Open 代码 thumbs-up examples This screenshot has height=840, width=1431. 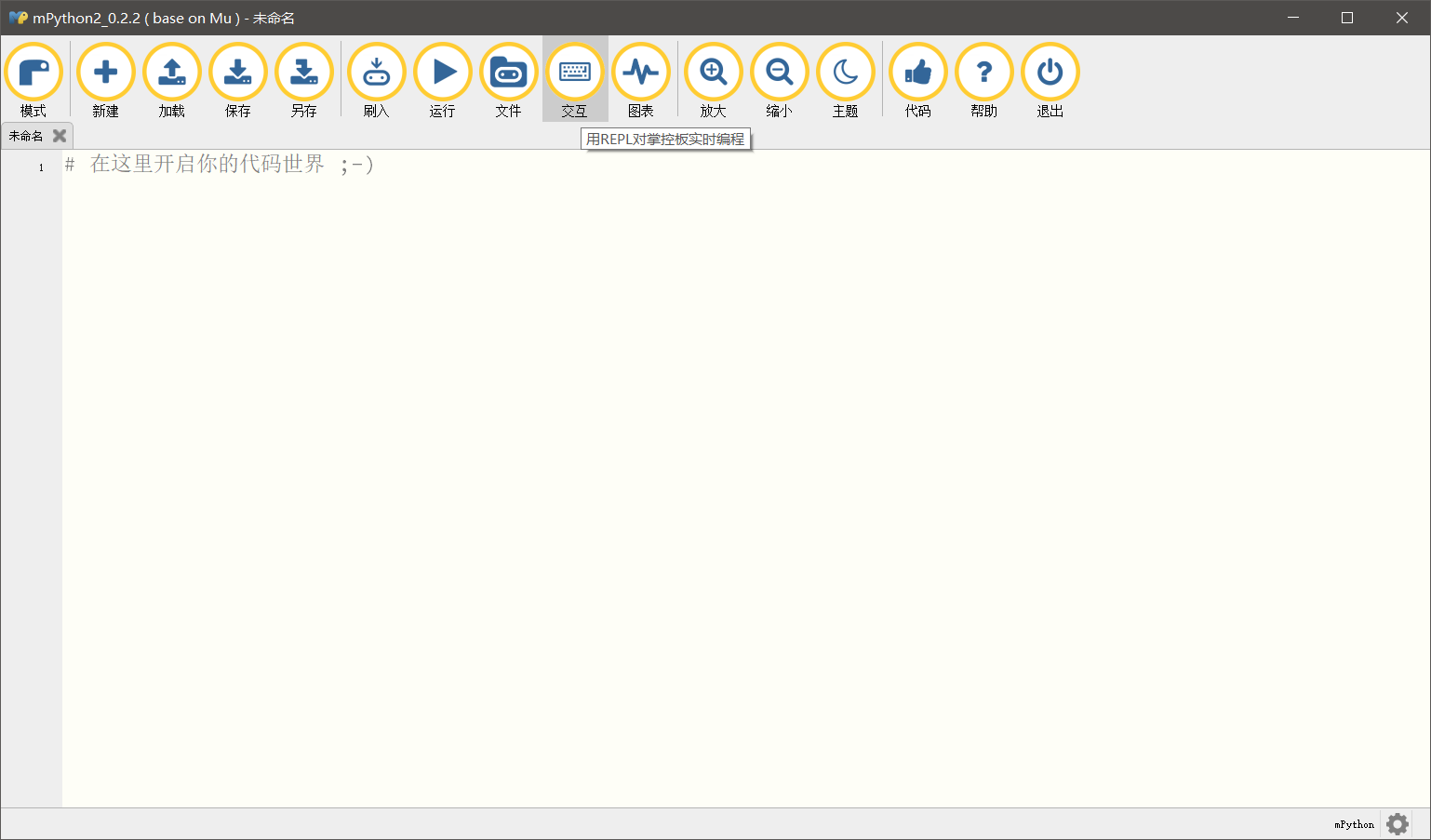[918, 80]
